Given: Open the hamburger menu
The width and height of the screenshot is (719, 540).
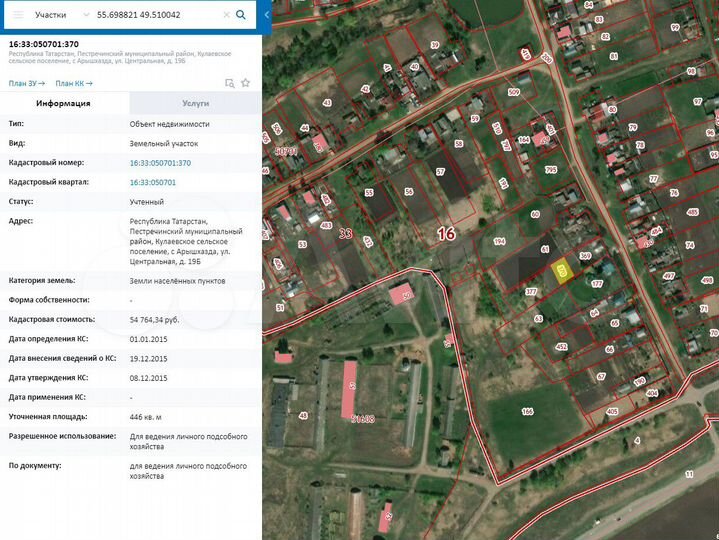Looking at the screenshot, I should click(x=17, y=16).
